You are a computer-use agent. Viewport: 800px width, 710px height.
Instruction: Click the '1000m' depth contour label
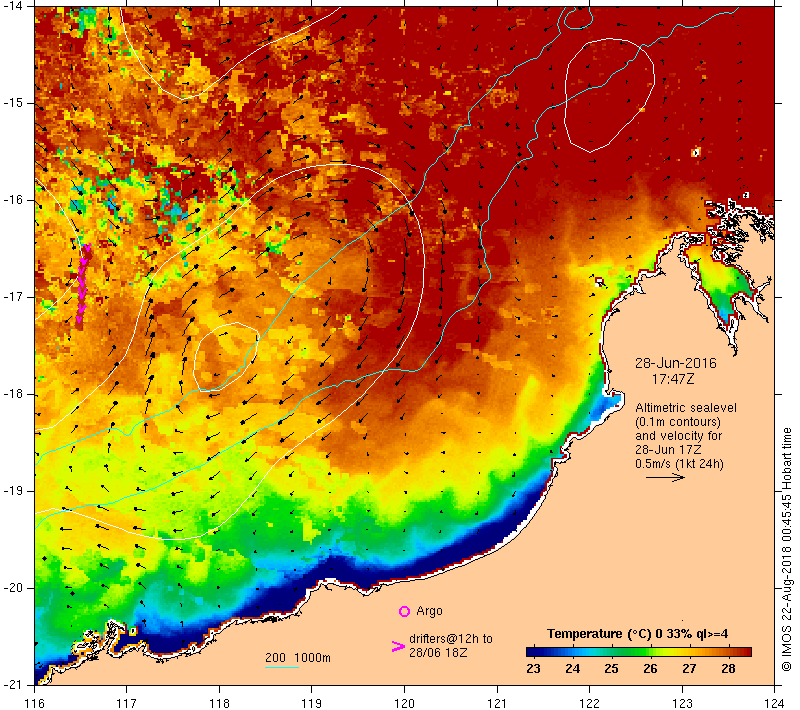(312, 658)
